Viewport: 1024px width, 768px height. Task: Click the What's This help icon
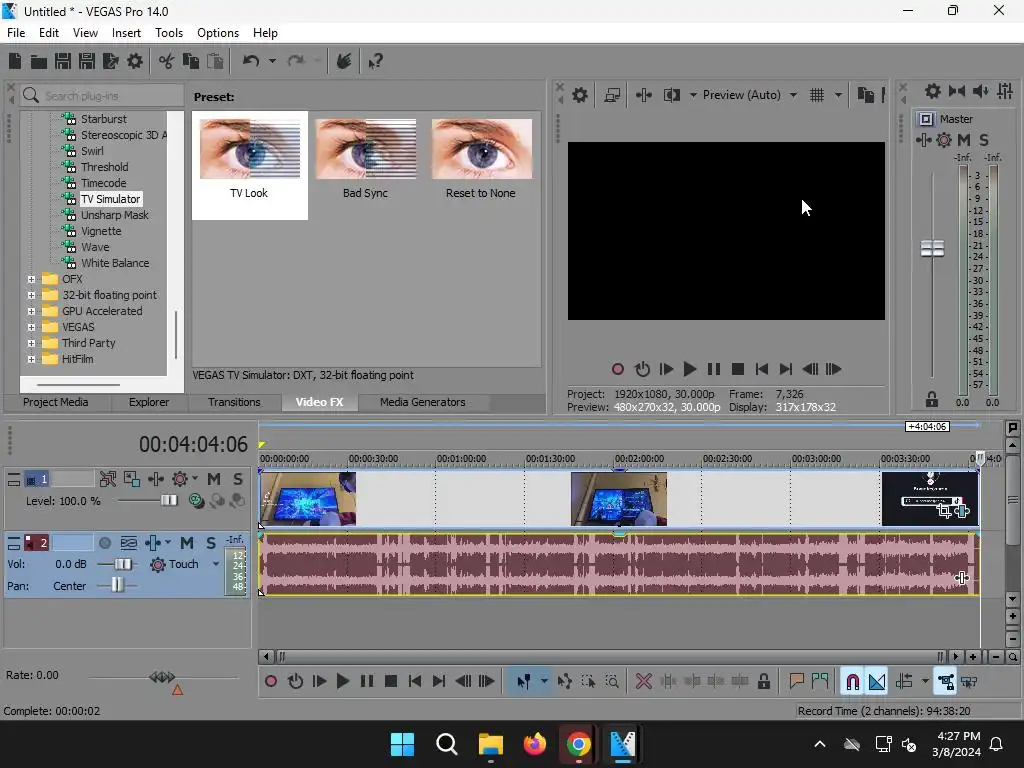coord(376,61)
